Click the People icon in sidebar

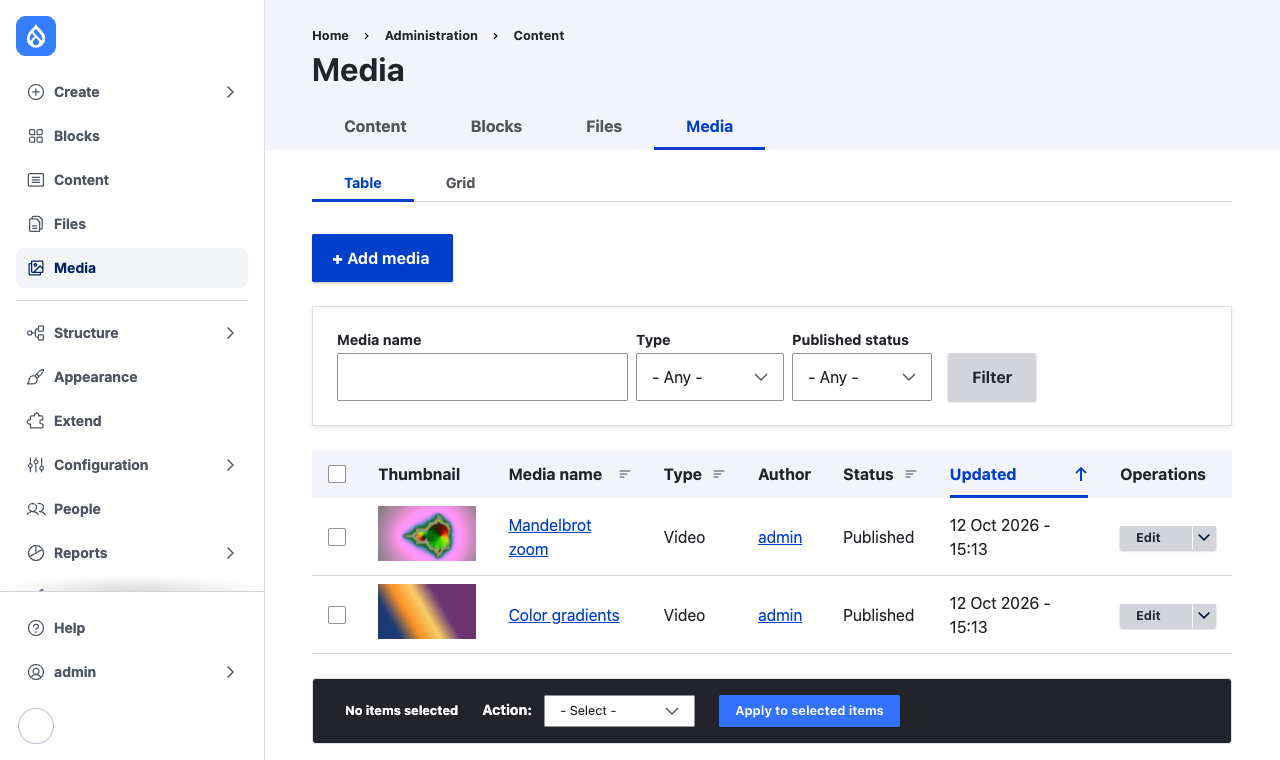(x=36, y=509)
